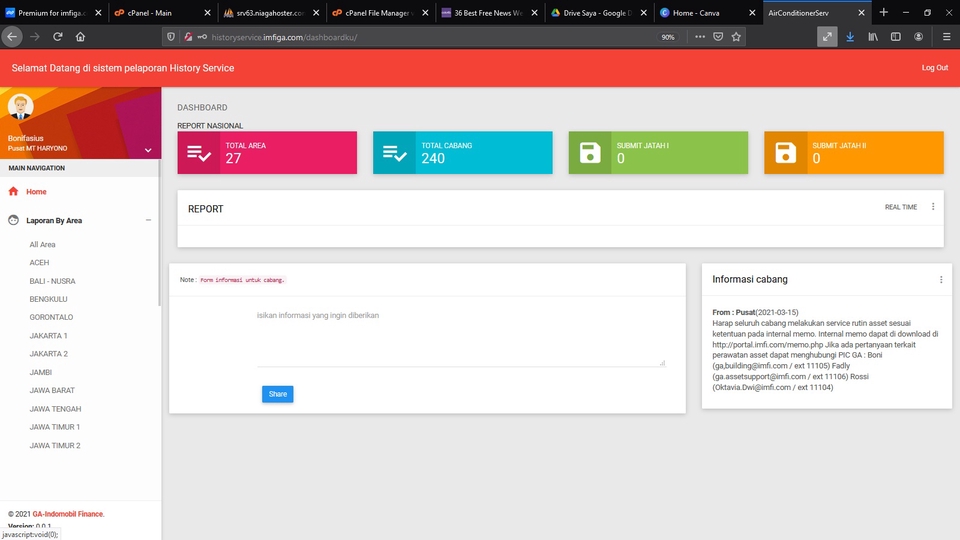The height and width of the screenshot is (540, 960).
Task: Click the Total Cabang checklist icon
Action: click(x=394, y=153)
